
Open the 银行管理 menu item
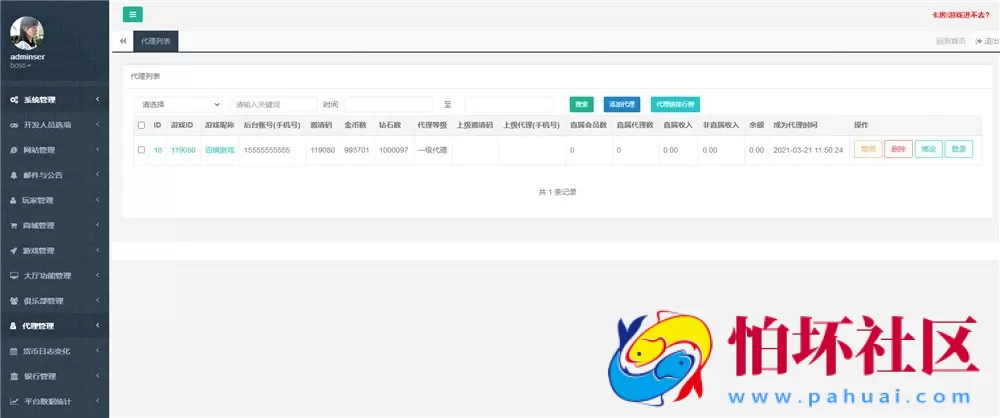[x=54, y=377]
